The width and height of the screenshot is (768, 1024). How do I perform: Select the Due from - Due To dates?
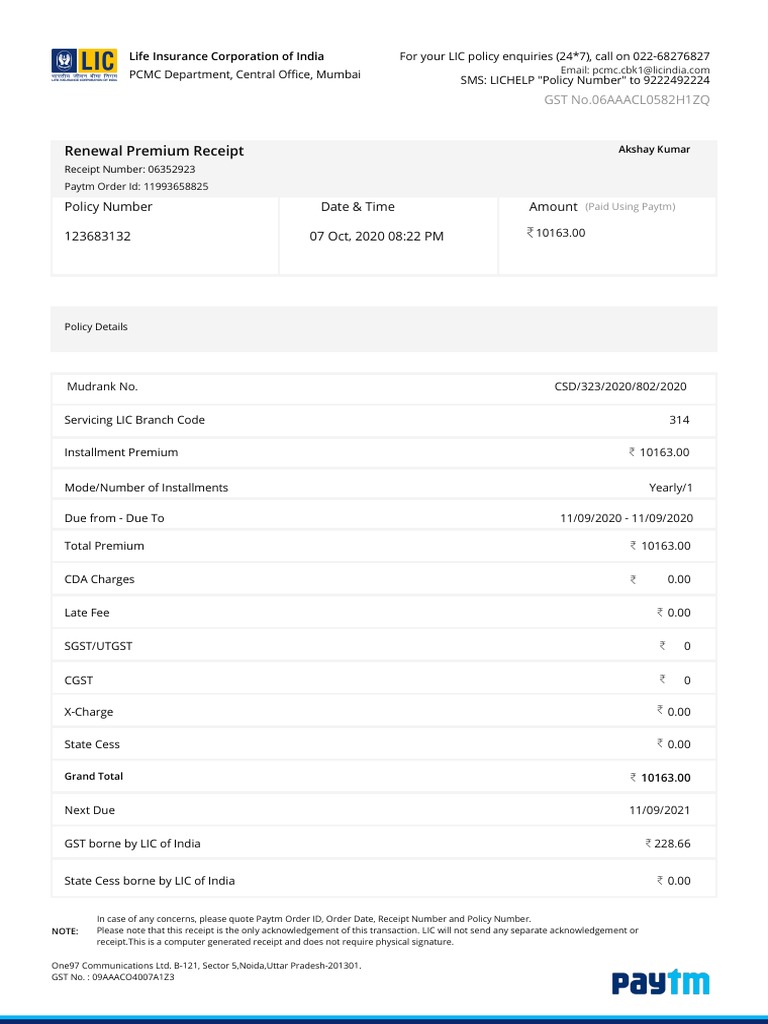coord(626,519)
